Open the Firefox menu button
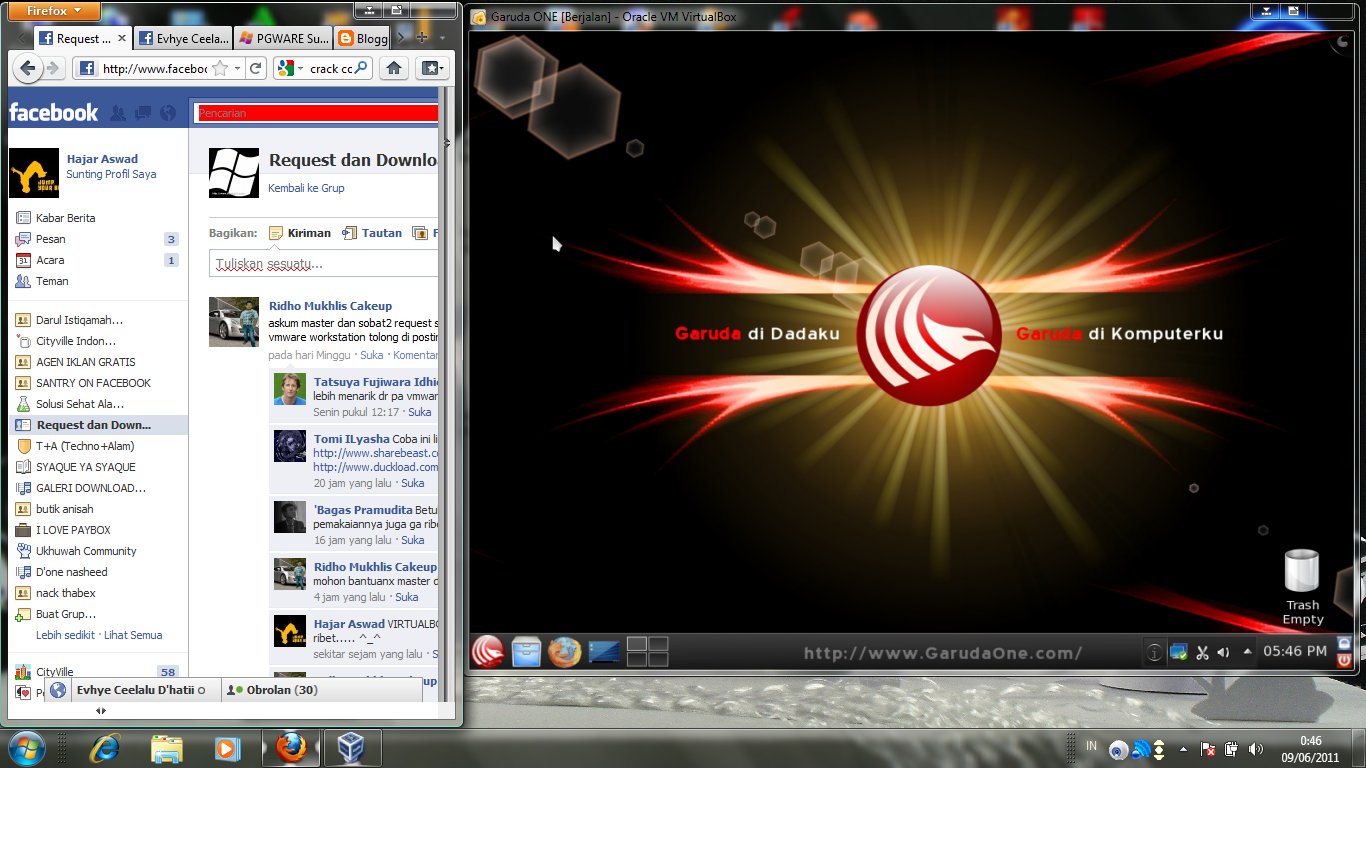Screen dimensions: 1366x852 point(55,11)
